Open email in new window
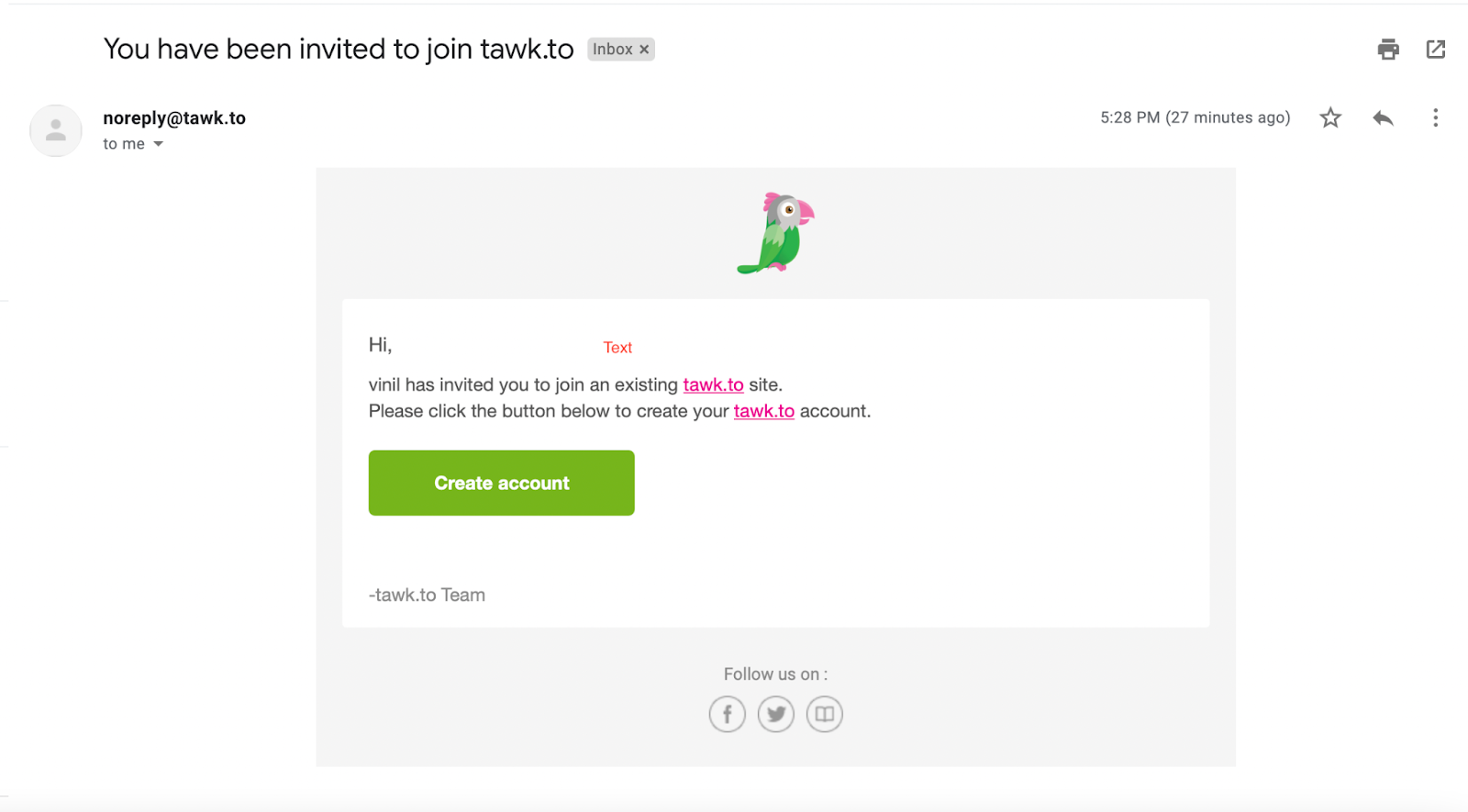1468x812 pixels. (x=1436, y=50)
